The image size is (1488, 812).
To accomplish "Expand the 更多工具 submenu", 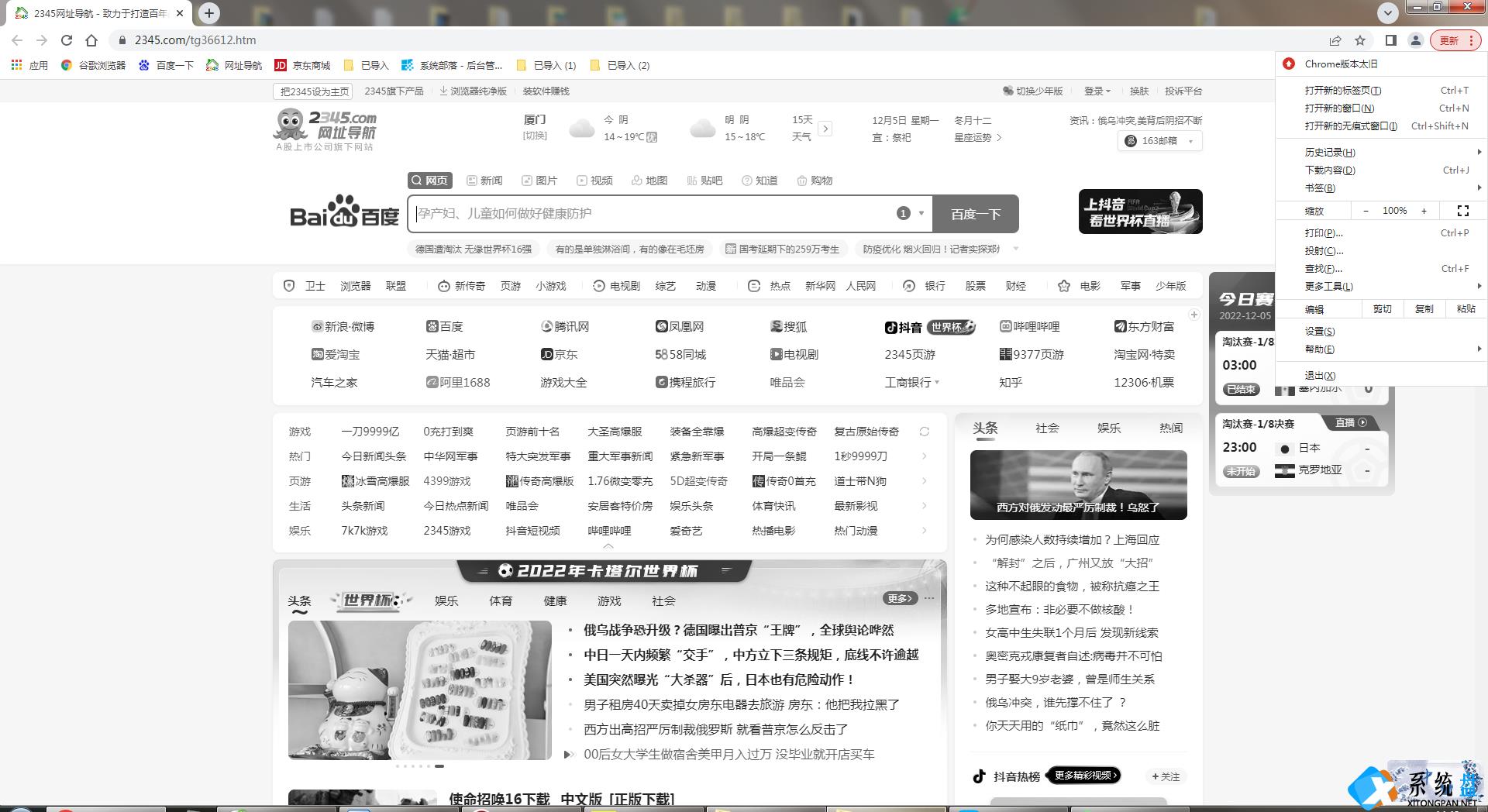I will click(x=1381, y=286).
